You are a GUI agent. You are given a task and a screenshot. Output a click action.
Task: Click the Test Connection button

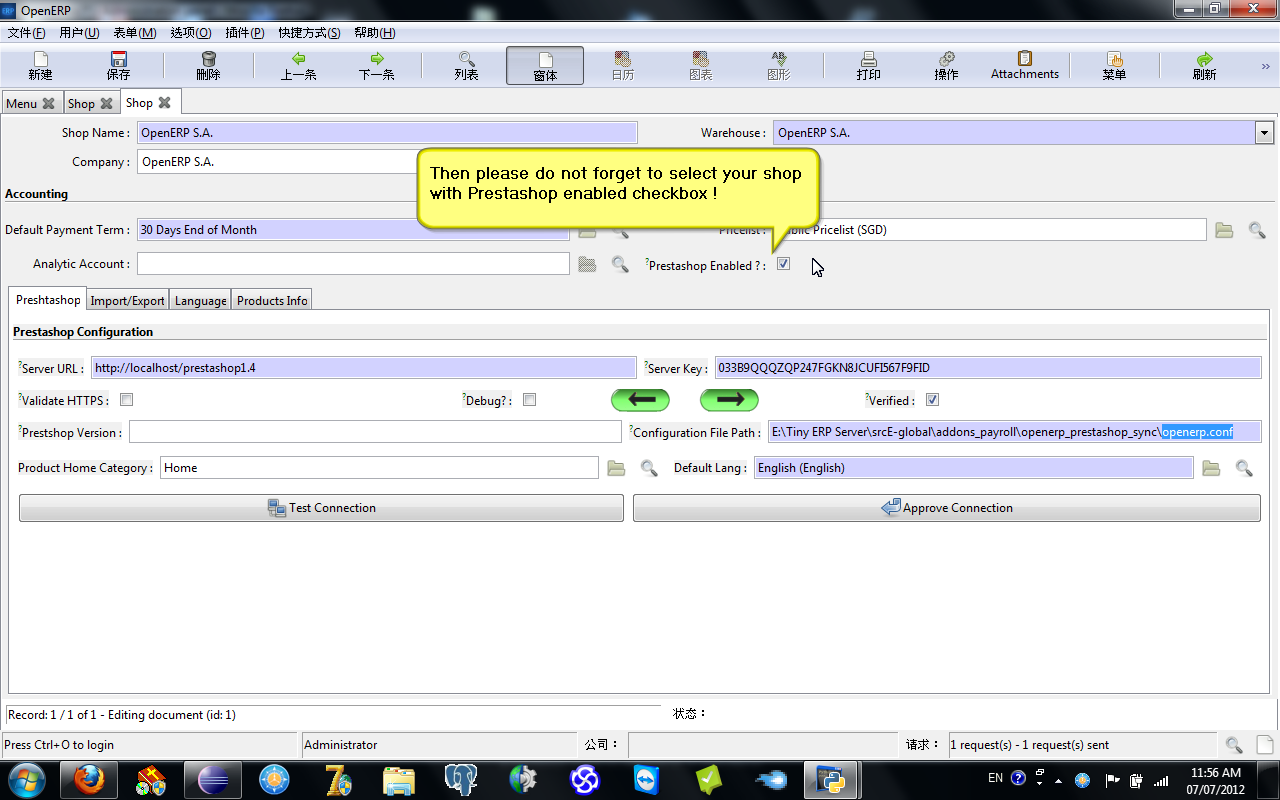(x=321, y=508)
